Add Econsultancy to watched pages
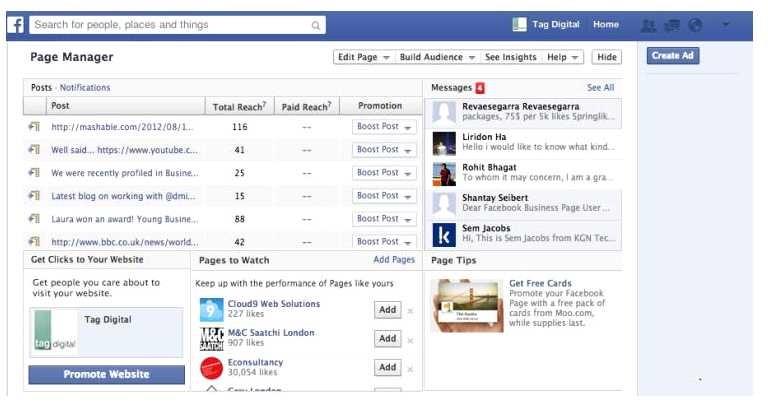The height and width of the screenshot is (401, 768). [x=387, y=367]
